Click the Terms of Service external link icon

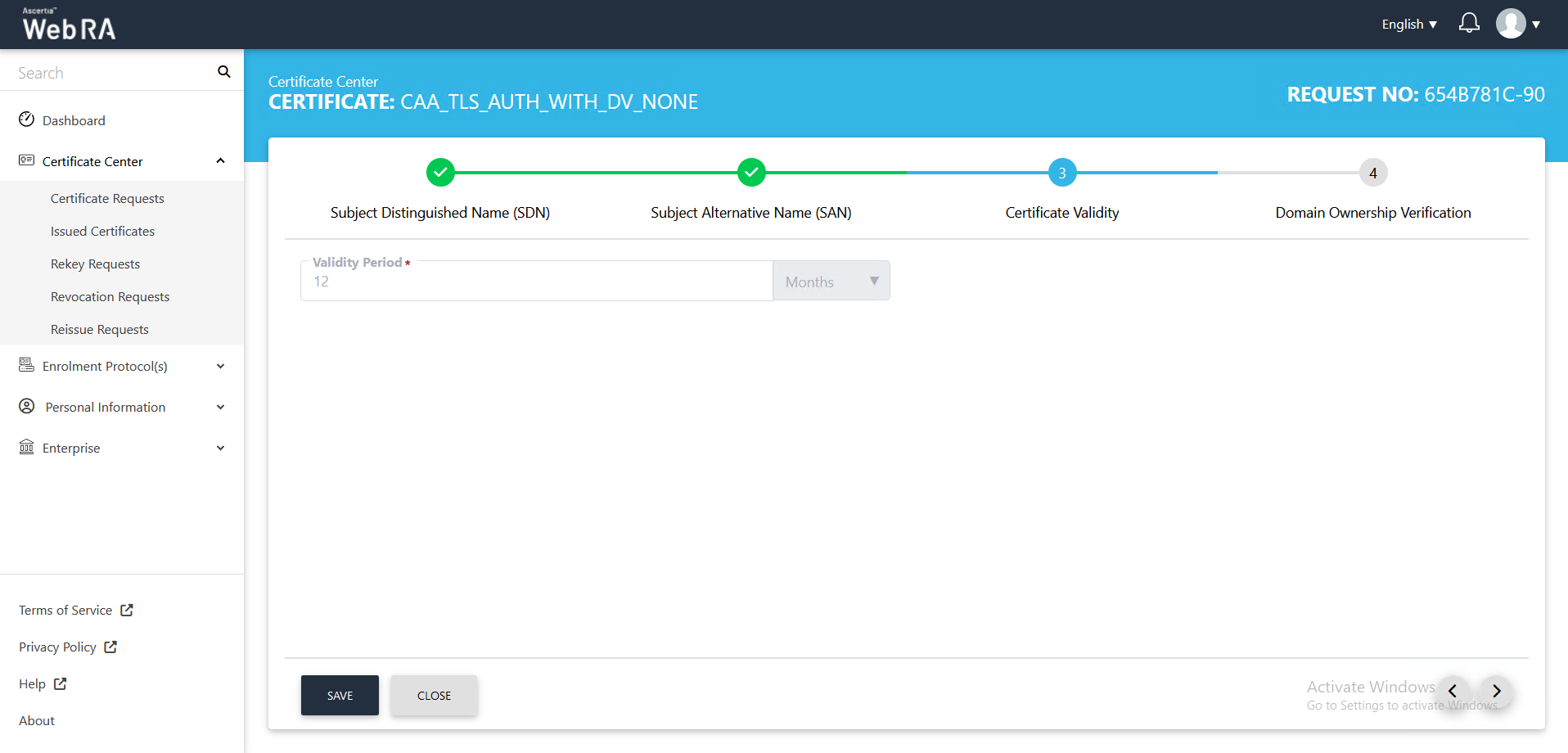point(127,610)
